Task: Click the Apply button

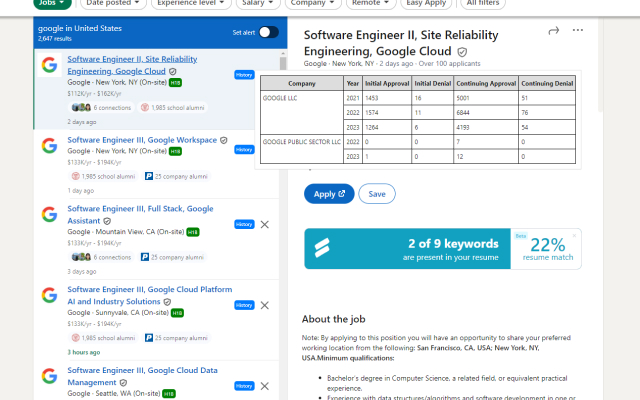Action: tap(329, 194)
